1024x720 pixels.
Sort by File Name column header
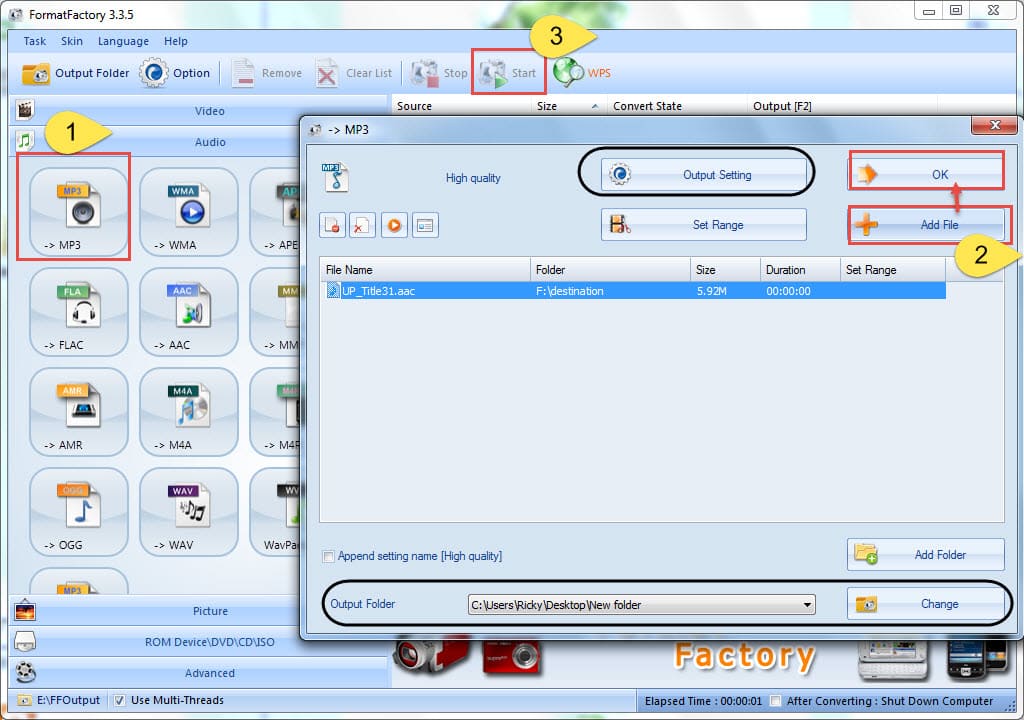click(x=425, y=270)
